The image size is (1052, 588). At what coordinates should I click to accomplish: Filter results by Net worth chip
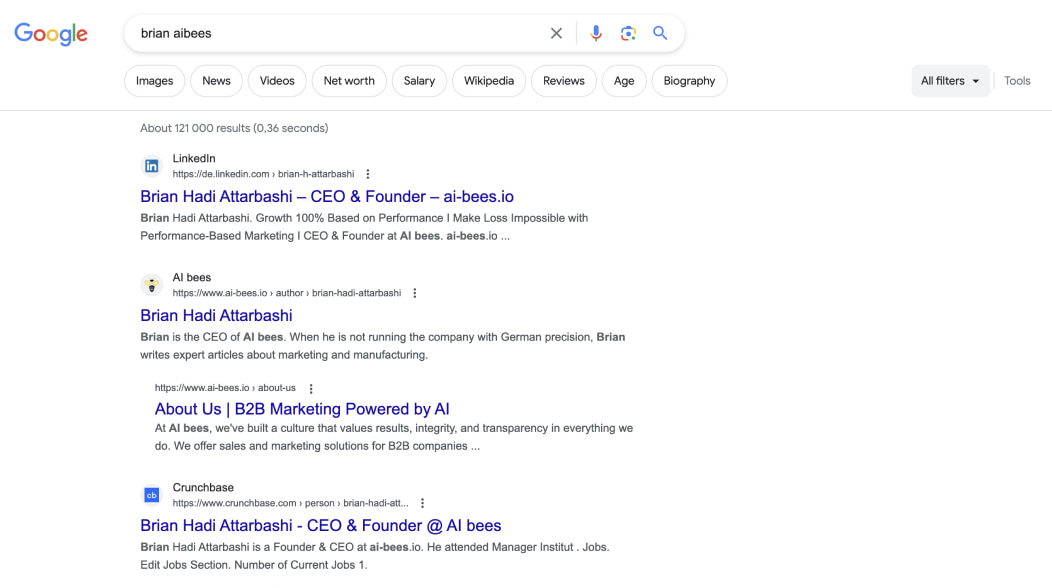point(349,81)
